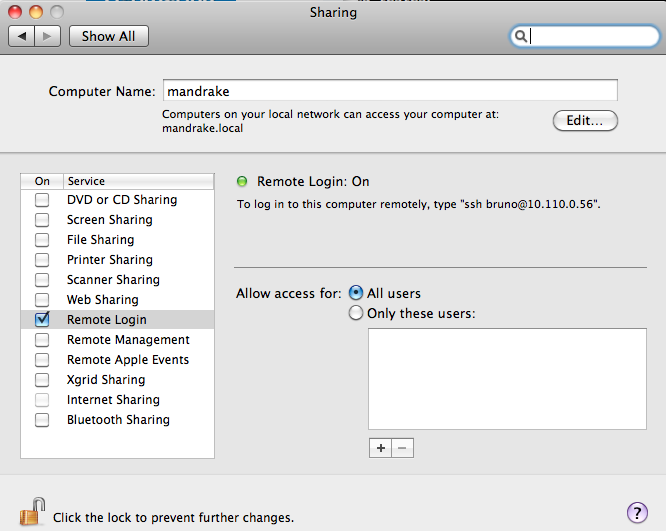Select Remote Management in the service list

pyautogui.click(x=128, y=340)
